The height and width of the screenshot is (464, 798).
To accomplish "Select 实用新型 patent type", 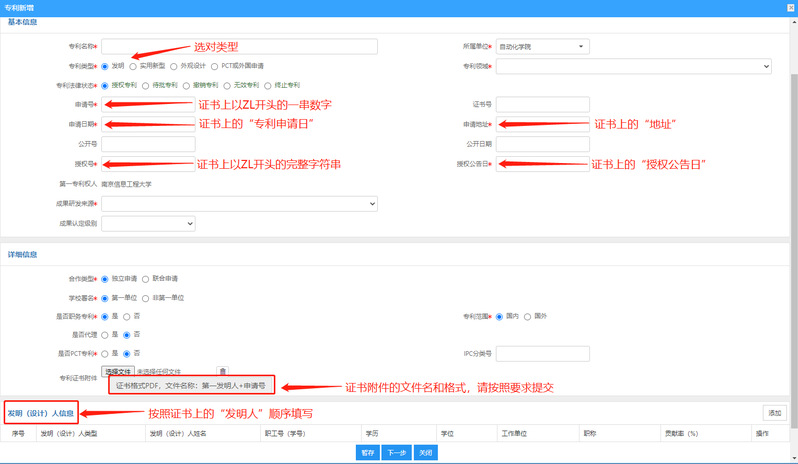I will [134, 66].
